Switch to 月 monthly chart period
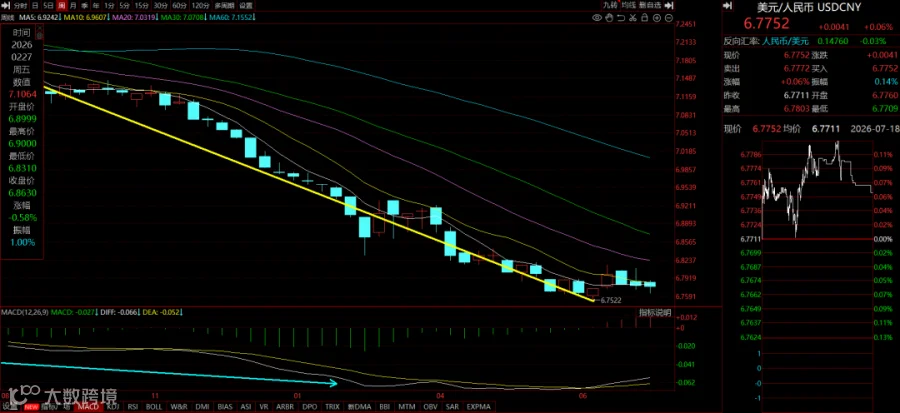The height and width of the screenshot is (413, 900). (x=73, y=5)
